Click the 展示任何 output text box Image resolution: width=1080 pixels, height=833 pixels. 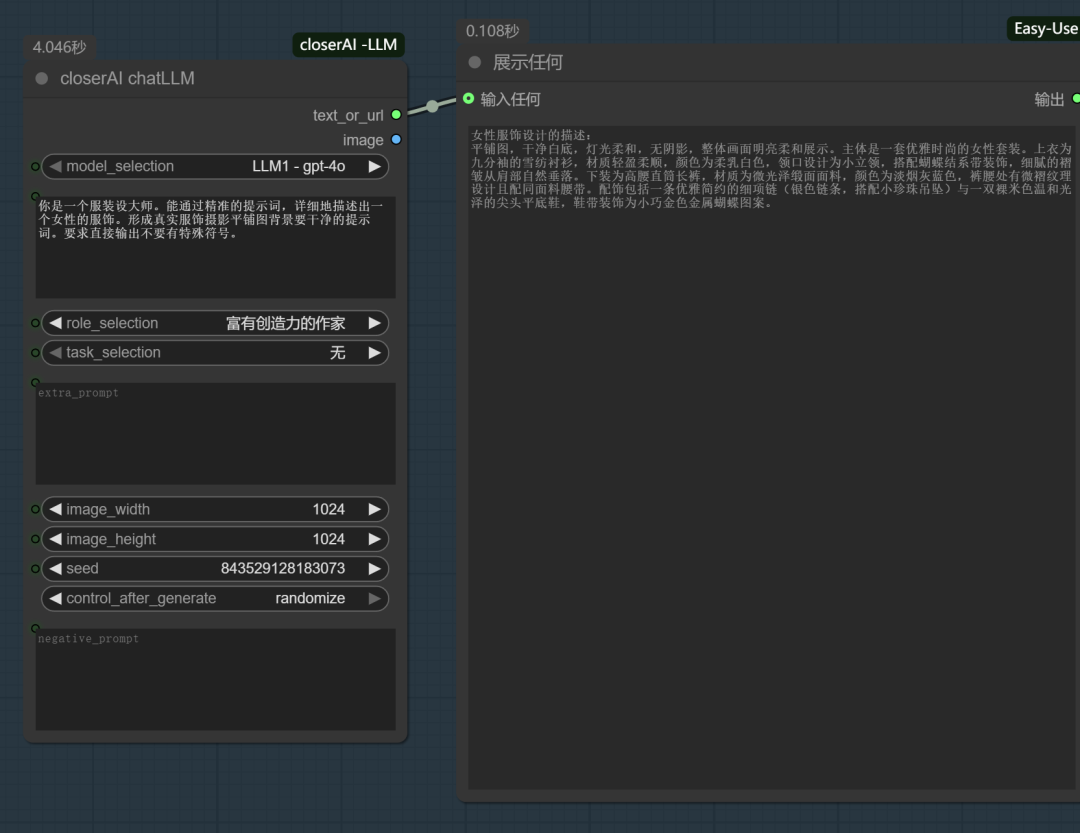coord(771,457)
